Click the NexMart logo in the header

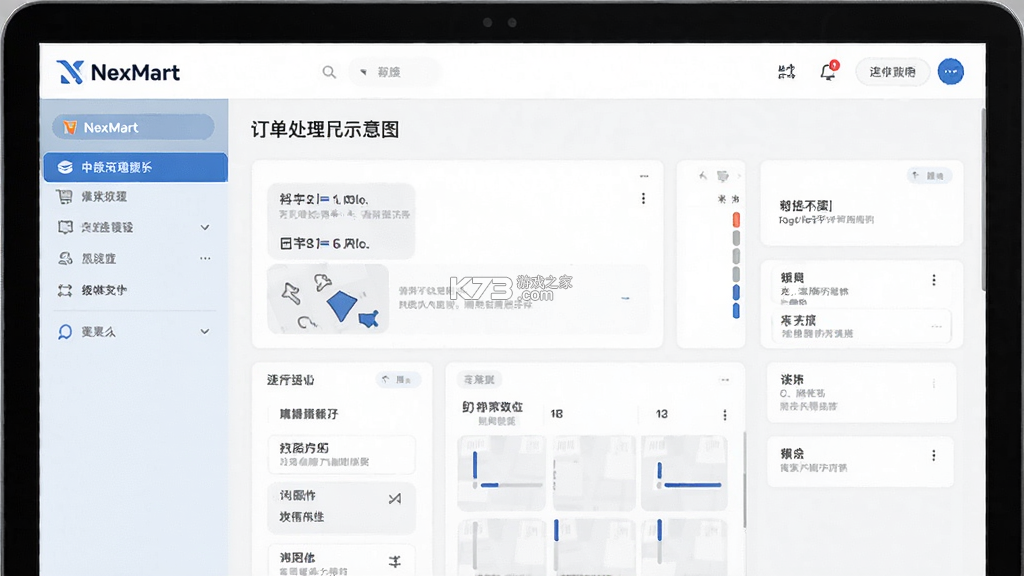coord(118,72)
